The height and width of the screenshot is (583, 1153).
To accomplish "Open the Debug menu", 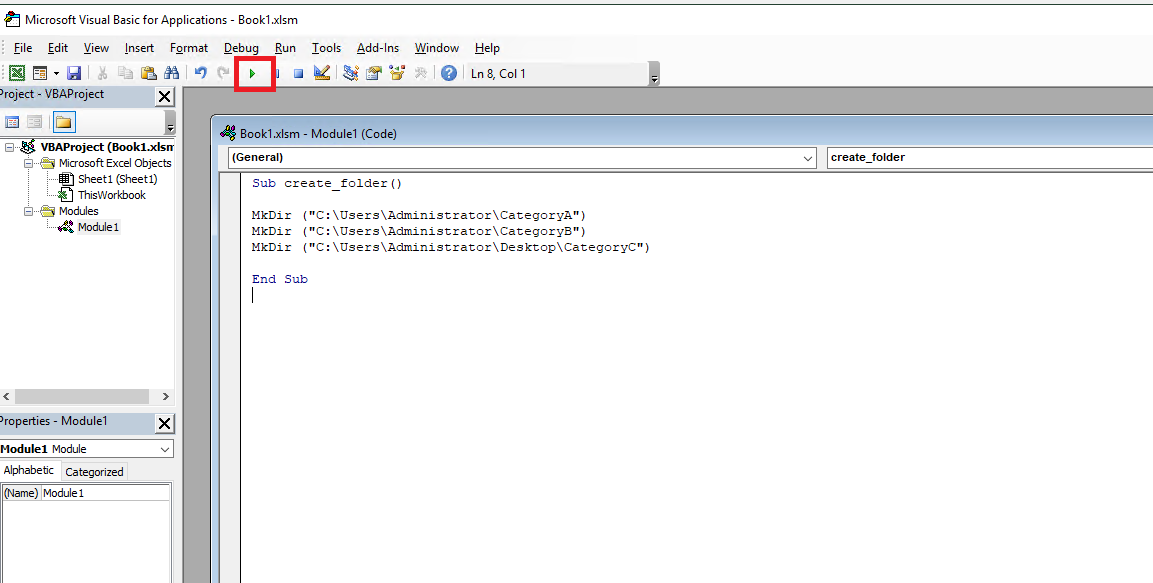I will tap(241, 48).
